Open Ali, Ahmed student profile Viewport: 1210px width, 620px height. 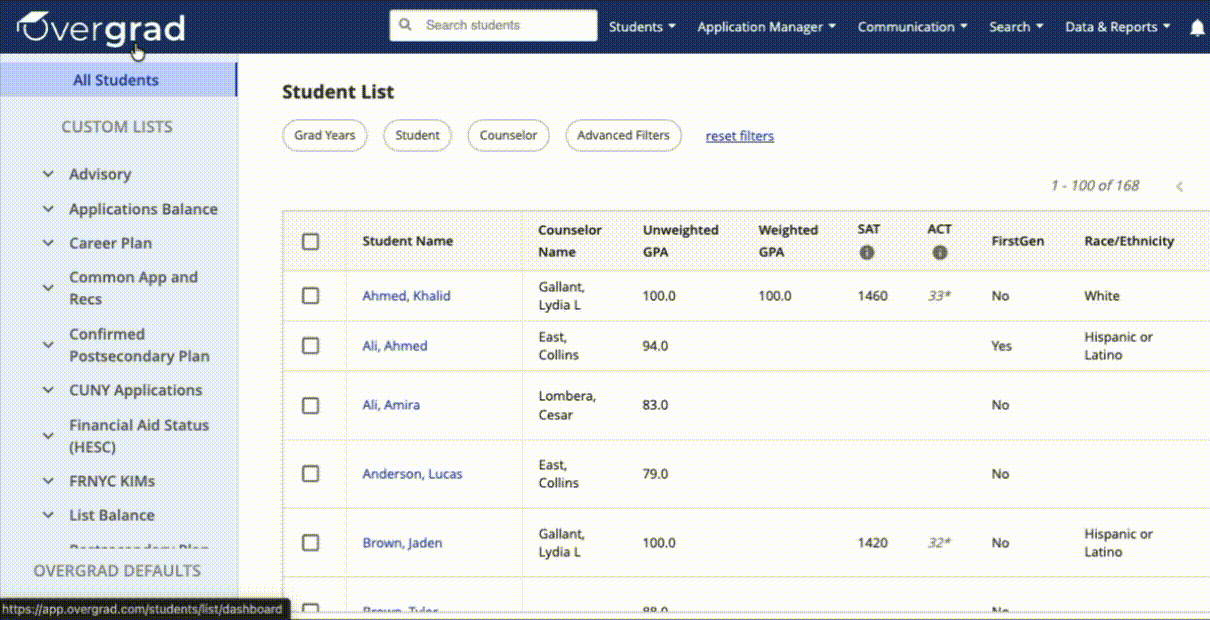(x=394, y=346)
